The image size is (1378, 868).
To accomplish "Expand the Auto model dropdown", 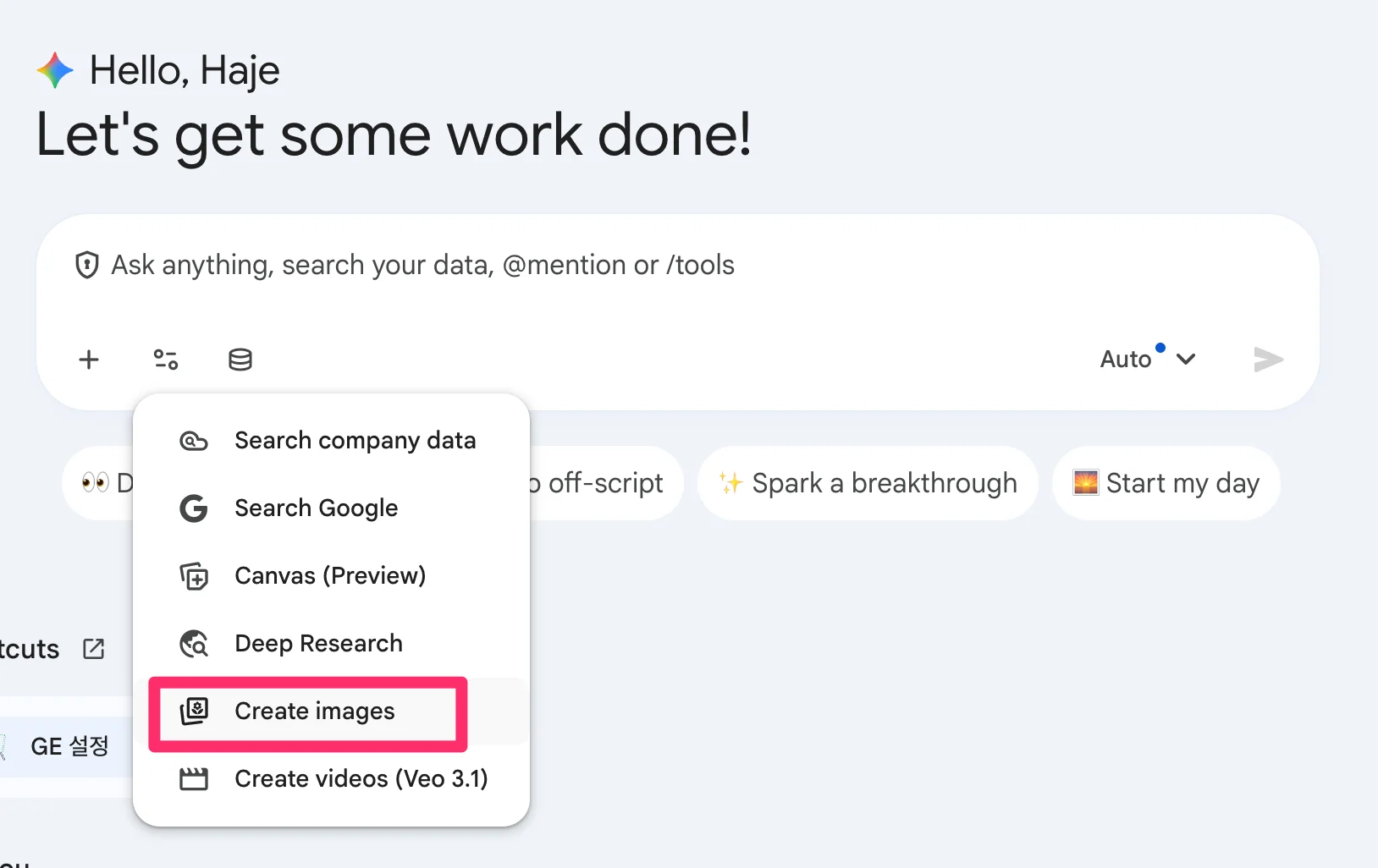I will pos(1148,359).
